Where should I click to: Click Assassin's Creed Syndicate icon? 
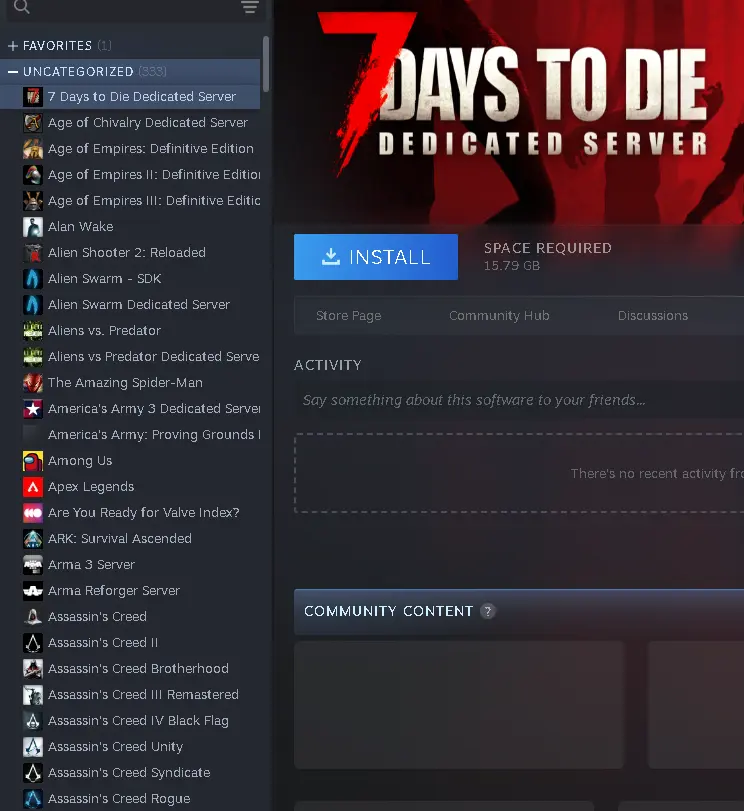pos(33,773)
